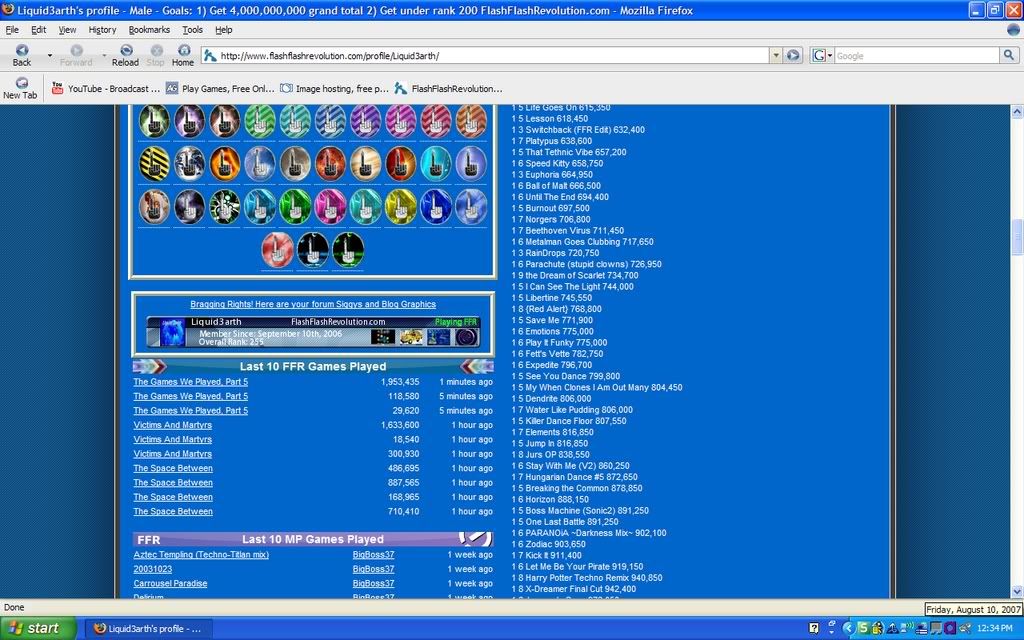The width and height of the screenshot is (1024, 640).
Task: Open the Image hosting bookmark
Action: 335,88
